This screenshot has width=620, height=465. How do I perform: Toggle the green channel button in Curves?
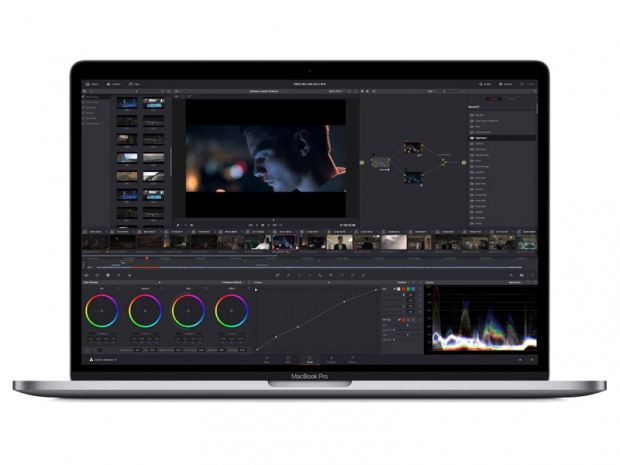click(x=410, y=290)
